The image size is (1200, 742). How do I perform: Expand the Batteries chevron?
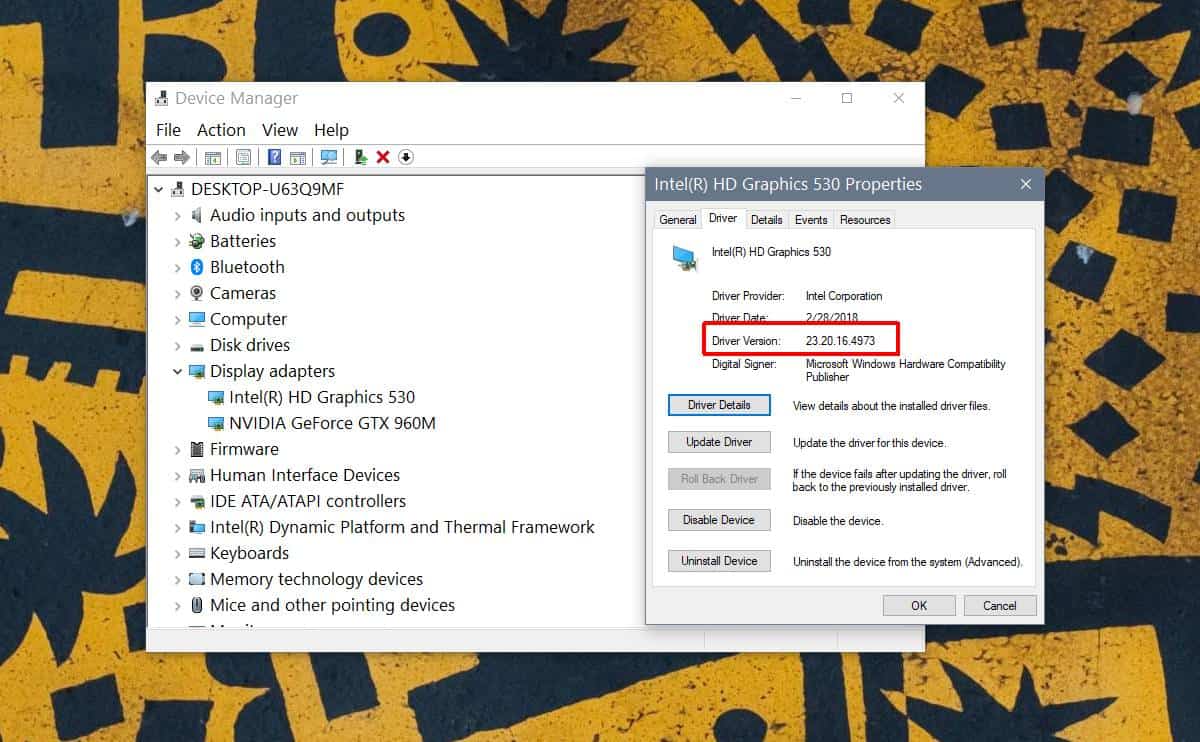coord(177,241)
